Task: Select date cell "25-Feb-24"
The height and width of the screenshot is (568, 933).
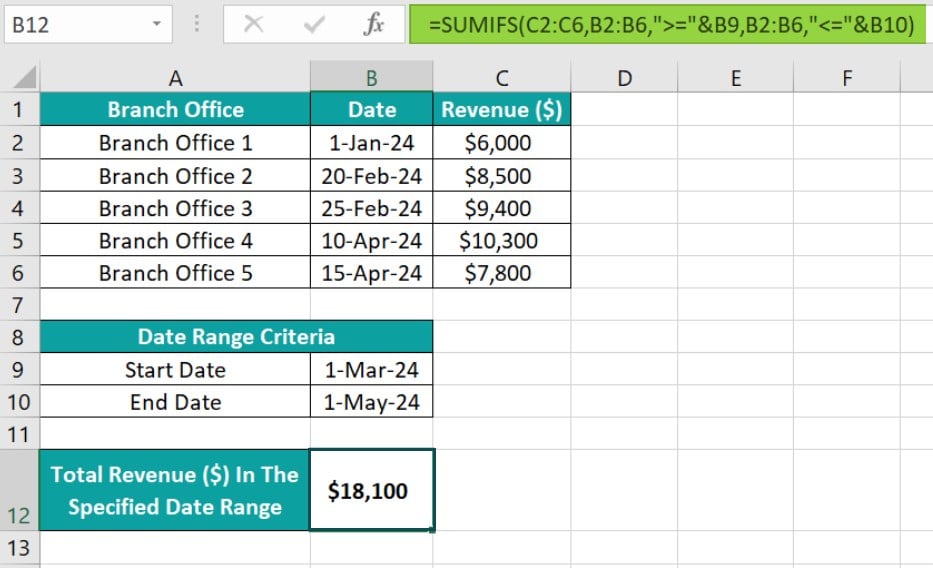Action: [371, 208]
